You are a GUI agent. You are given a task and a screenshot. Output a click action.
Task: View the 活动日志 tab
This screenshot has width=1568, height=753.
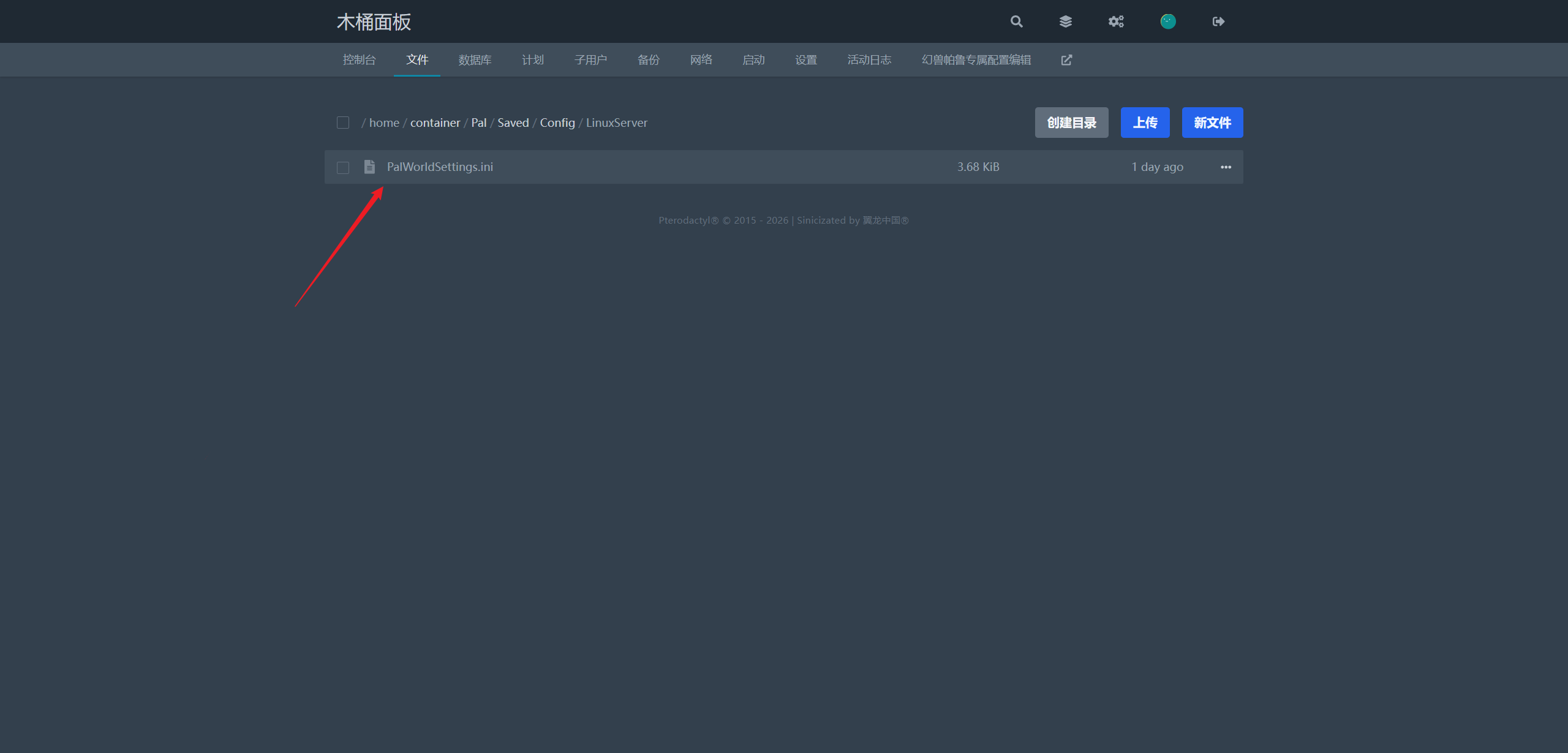pyautogui.click(x=869, y=60)
